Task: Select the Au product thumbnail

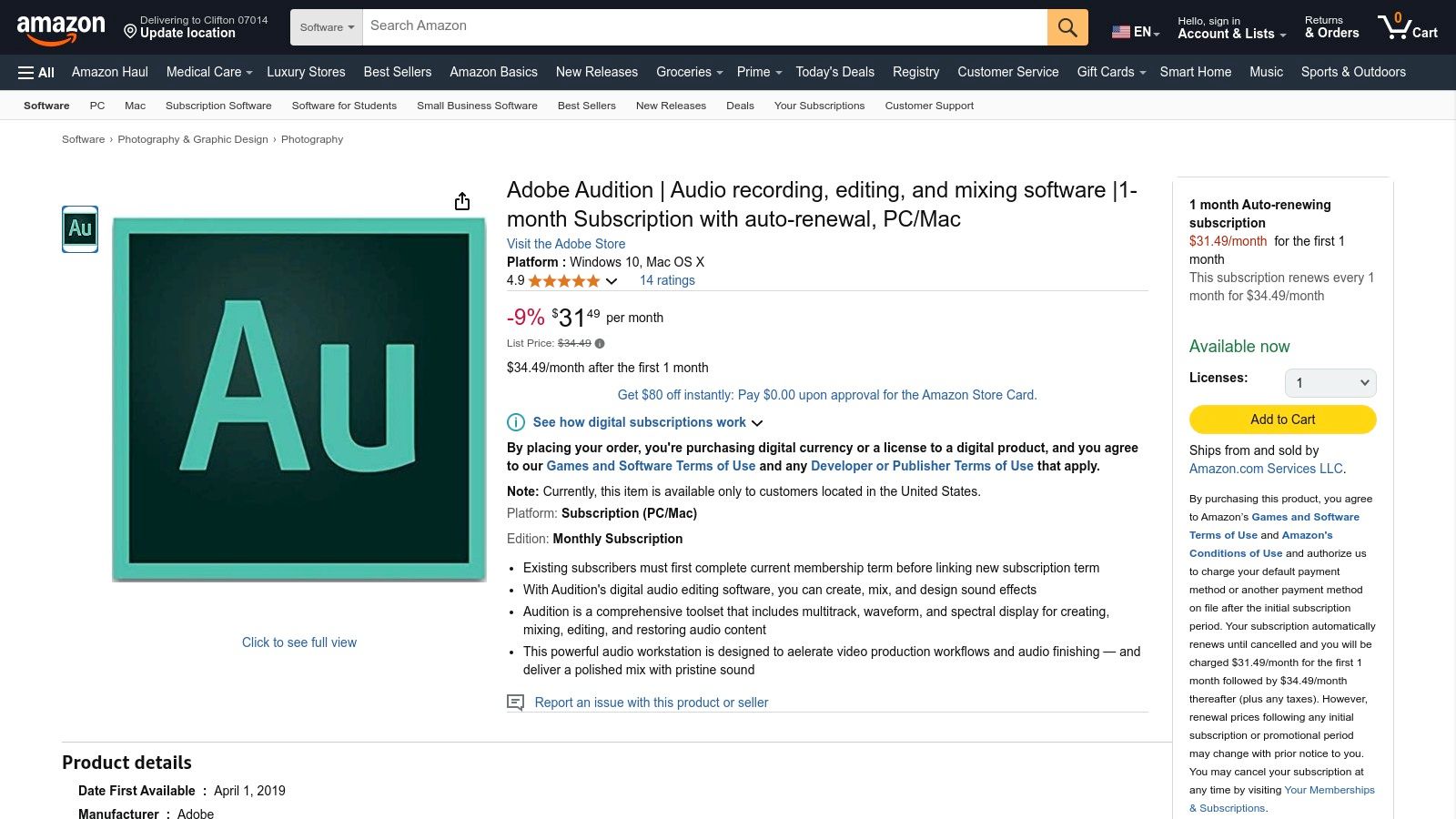Action: click(x=80, y=229)
